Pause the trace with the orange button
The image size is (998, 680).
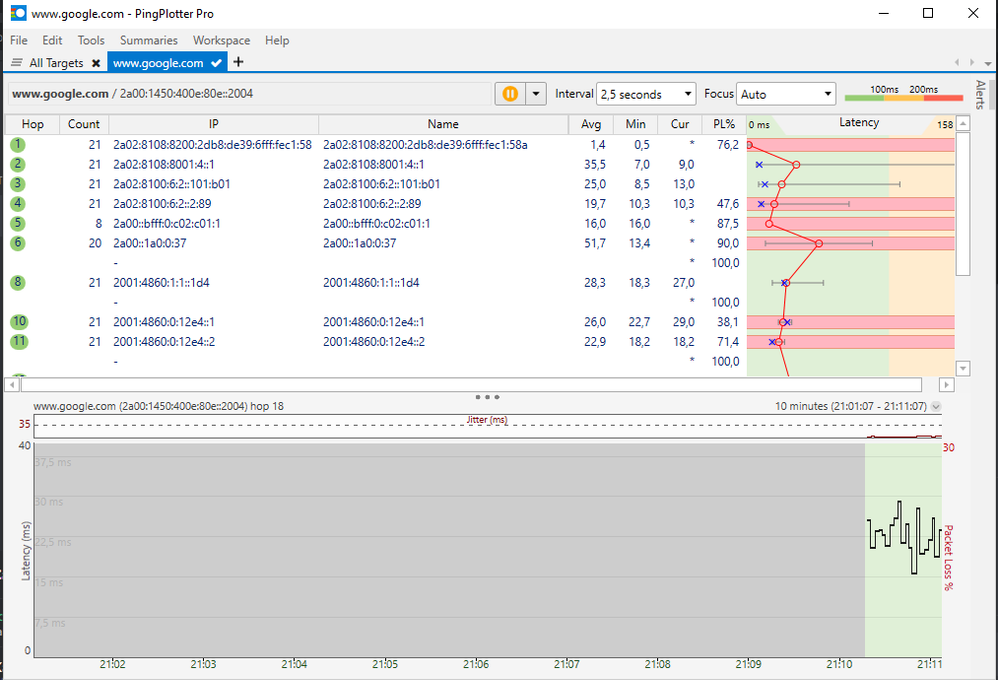(x=510, y=94)
